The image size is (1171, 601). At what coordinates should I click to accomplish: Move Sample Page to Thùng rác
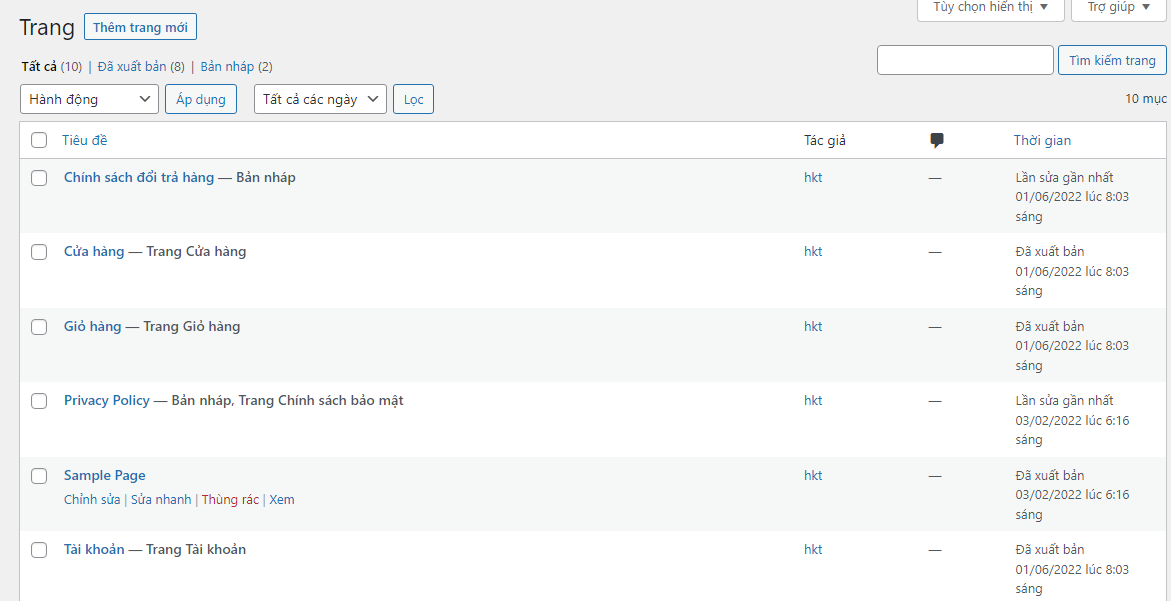[x=230, y=500]
